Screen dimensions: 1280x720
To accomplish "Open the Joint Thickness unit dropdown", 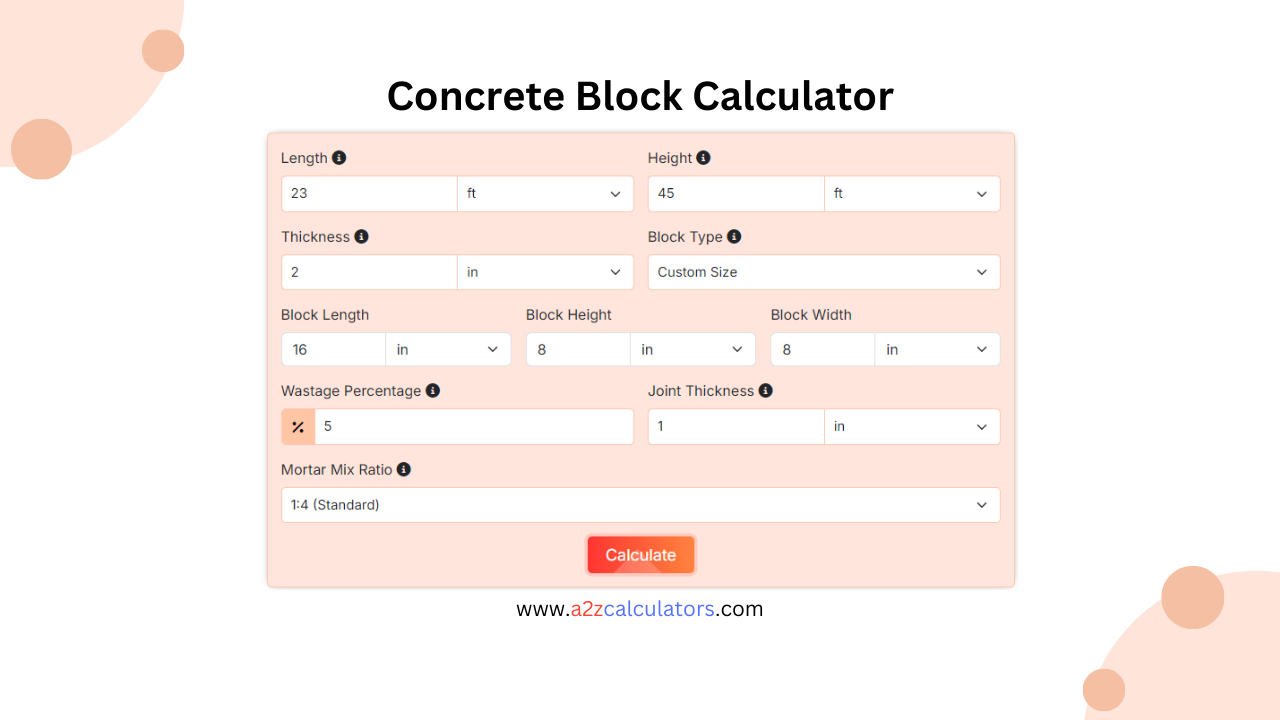I will pos(912,426).
